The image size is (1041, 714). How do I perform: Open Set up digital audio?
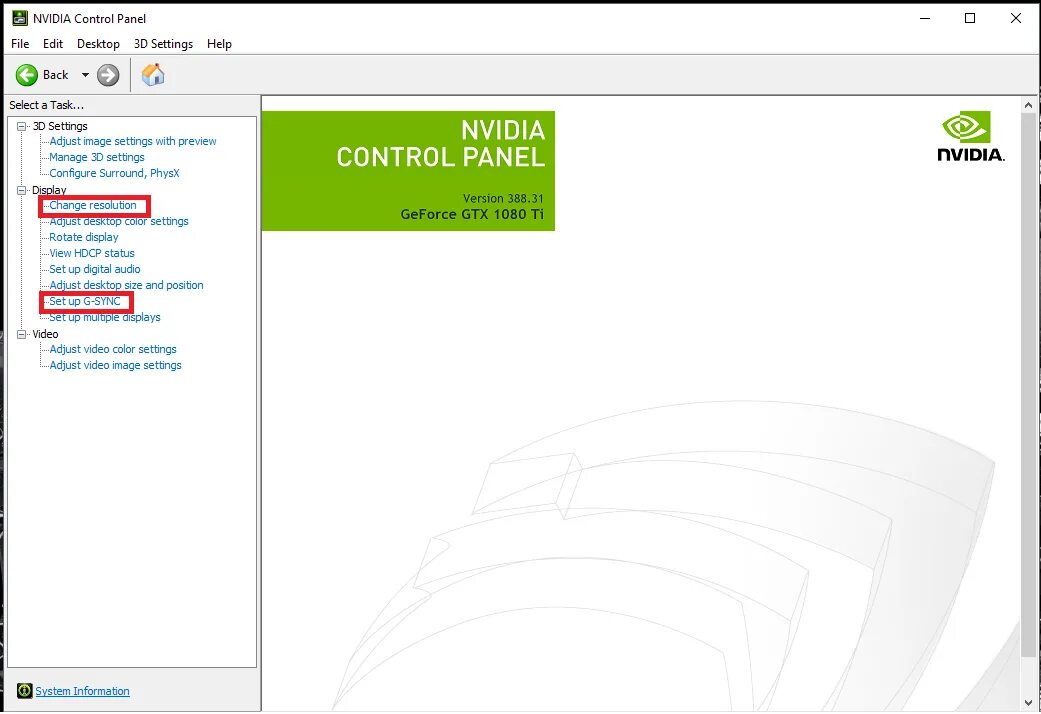coord(95,269)
